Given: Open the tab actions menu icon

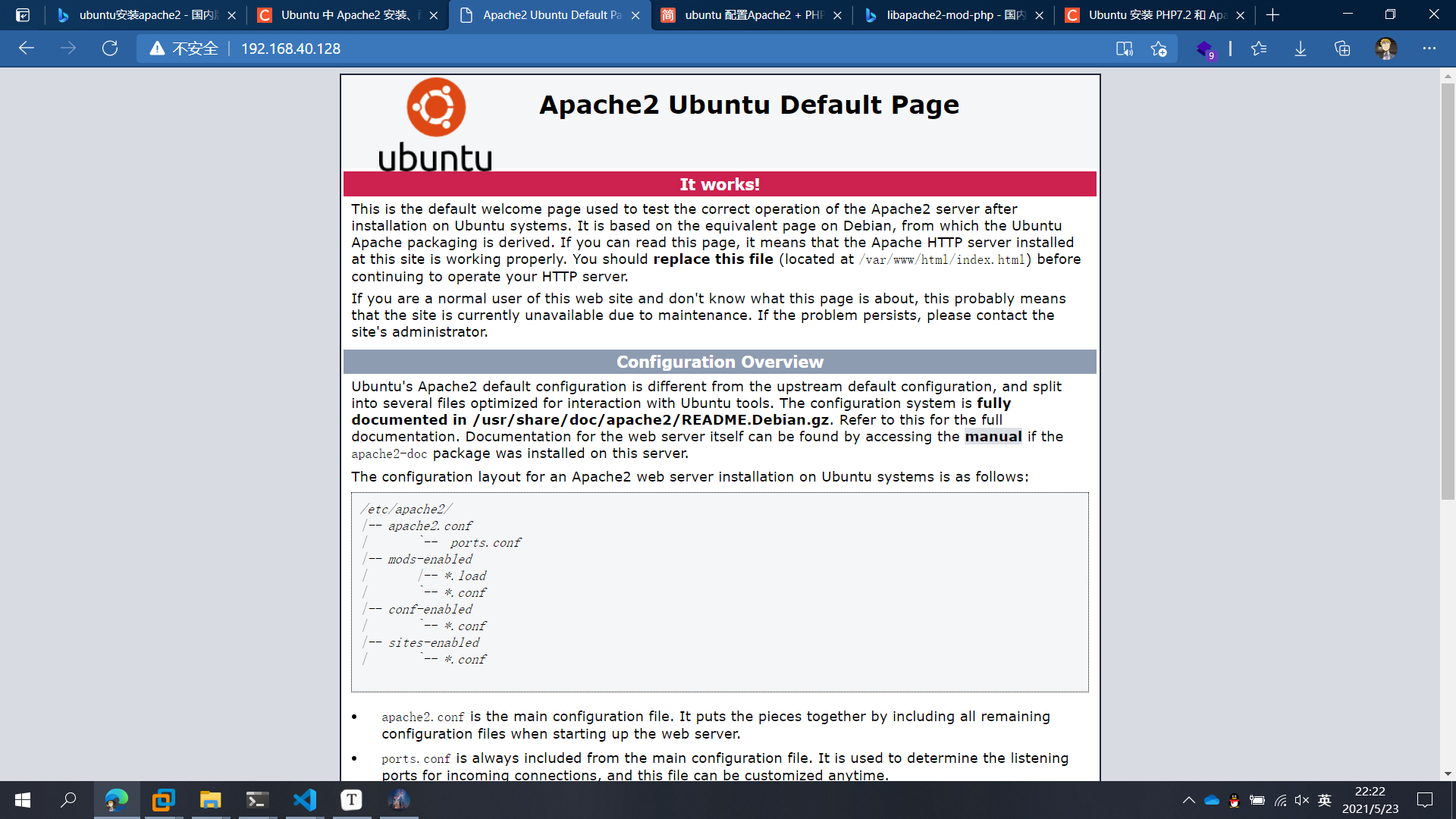Looking at the screenshot, I should 23,15.
